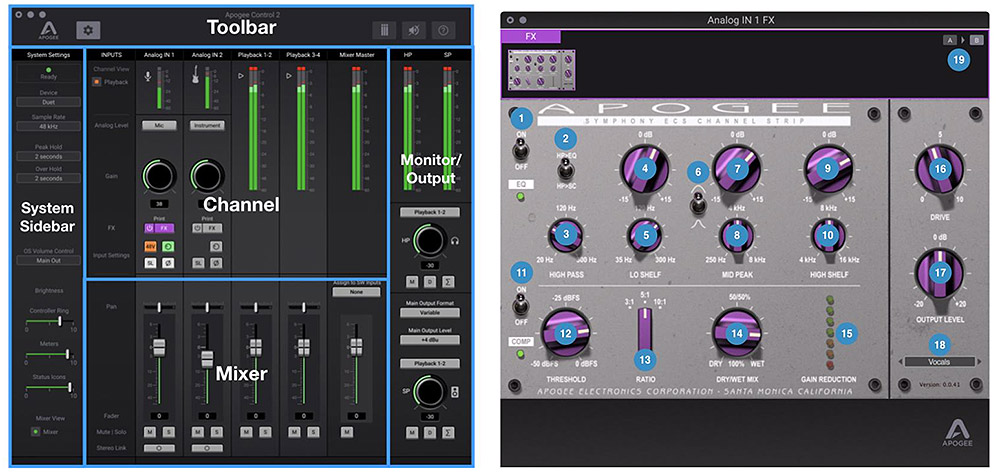Click the microphone icon on Analog IN 1

[148, 77]
